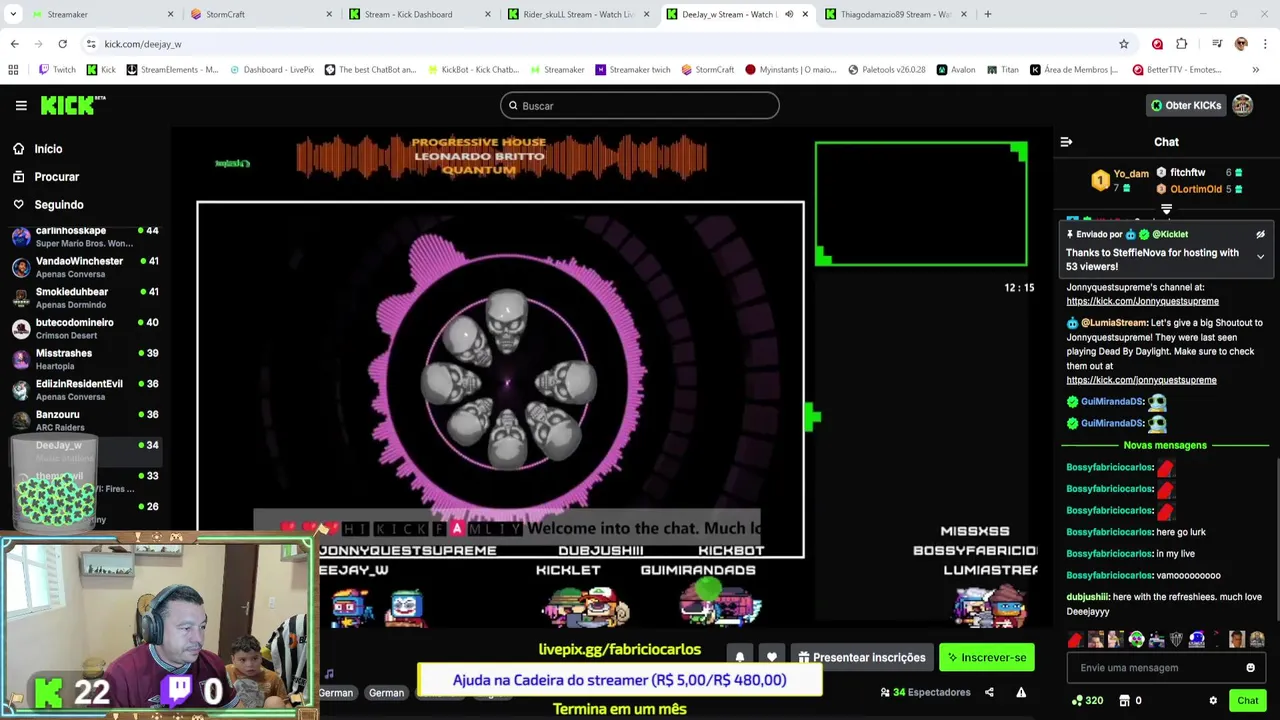Click the Obter KICKs button

(1186, 105)
